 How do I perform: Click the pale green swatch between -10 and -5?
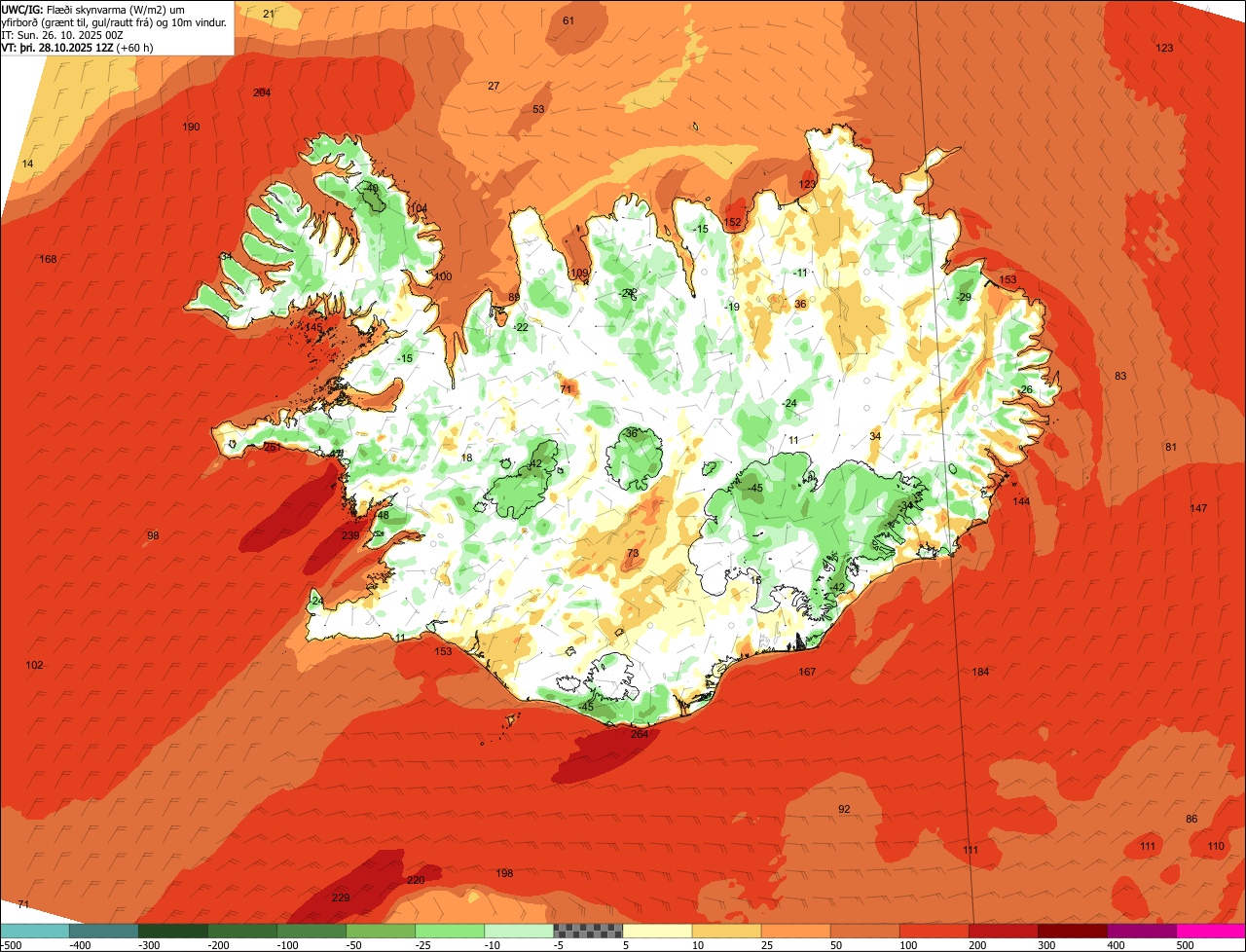click(519, 932)
